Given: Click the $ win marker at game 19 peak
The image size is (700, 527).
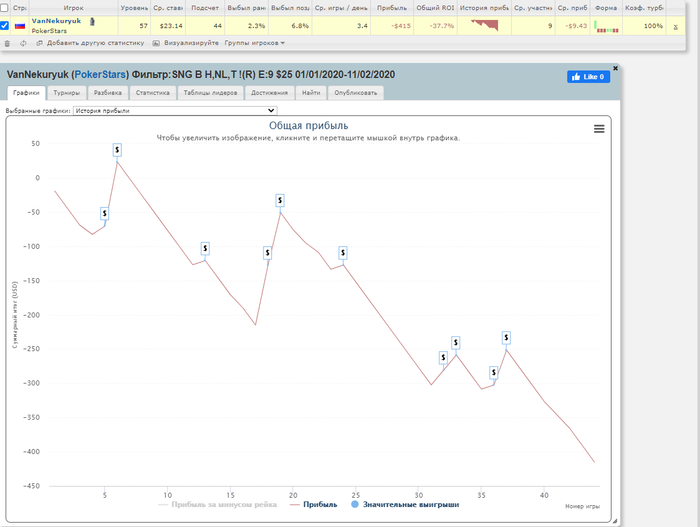Looking at the screenshot, I should point(280,201).
